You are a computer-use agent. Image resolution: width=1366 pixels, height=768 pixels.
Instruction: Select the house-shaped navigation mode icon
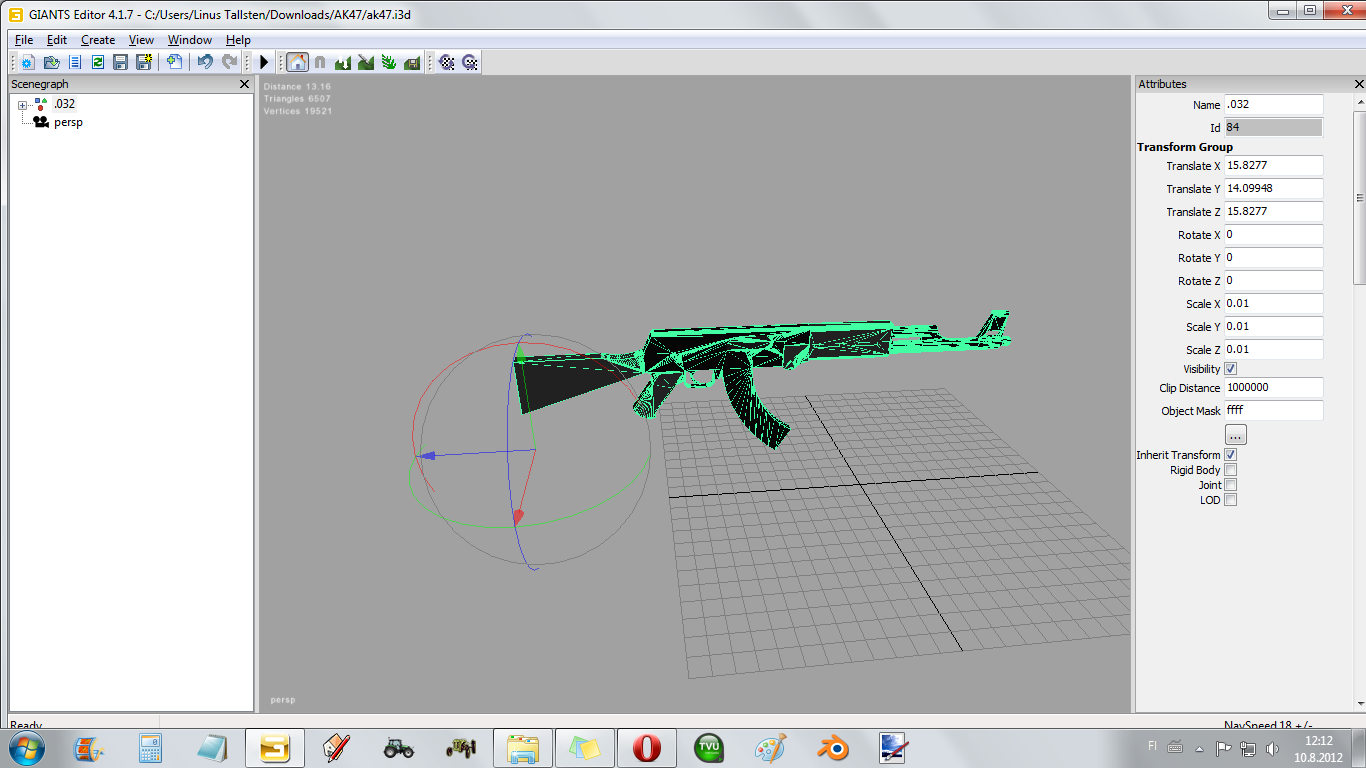[x=297, y=62]
